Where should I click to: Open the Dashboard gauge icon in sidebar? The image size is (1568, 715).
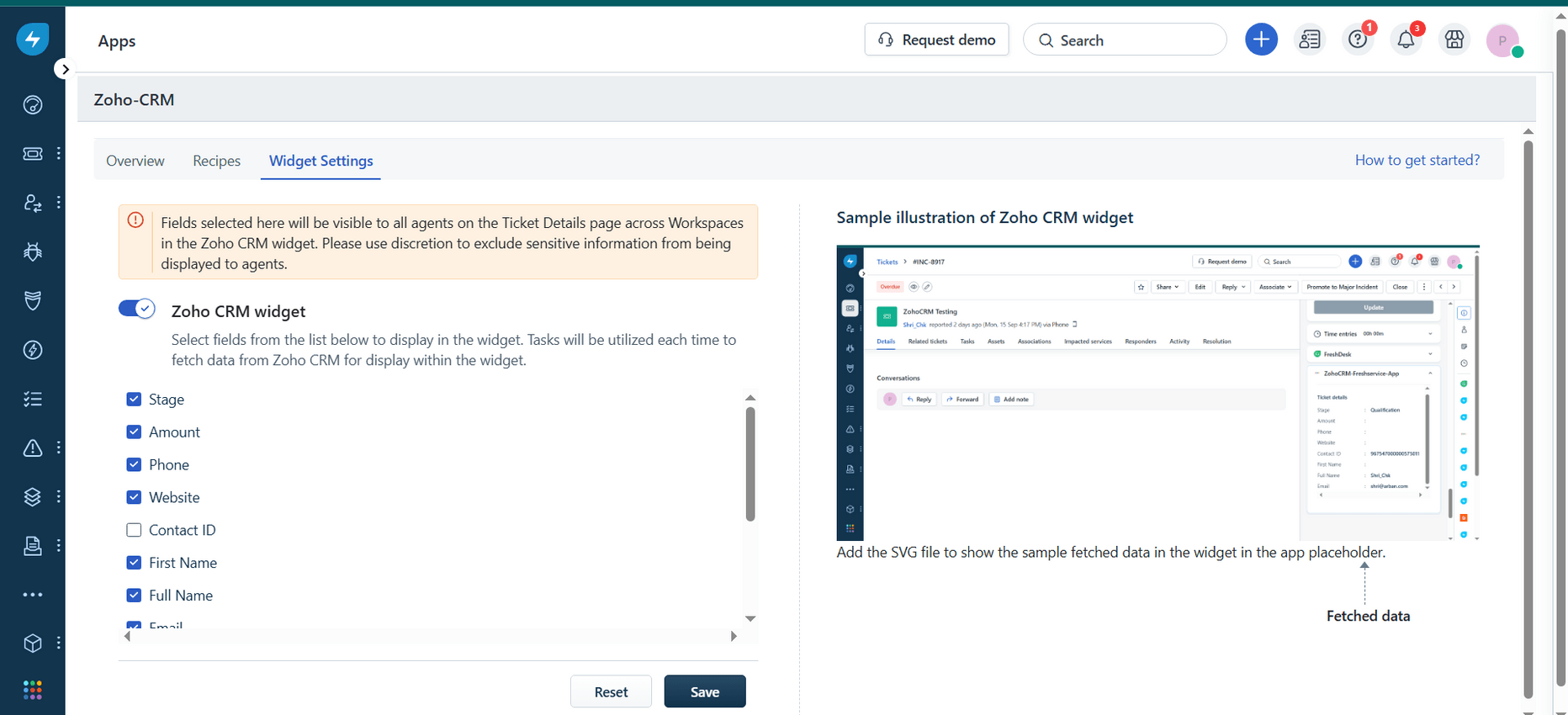coord(33,105)
